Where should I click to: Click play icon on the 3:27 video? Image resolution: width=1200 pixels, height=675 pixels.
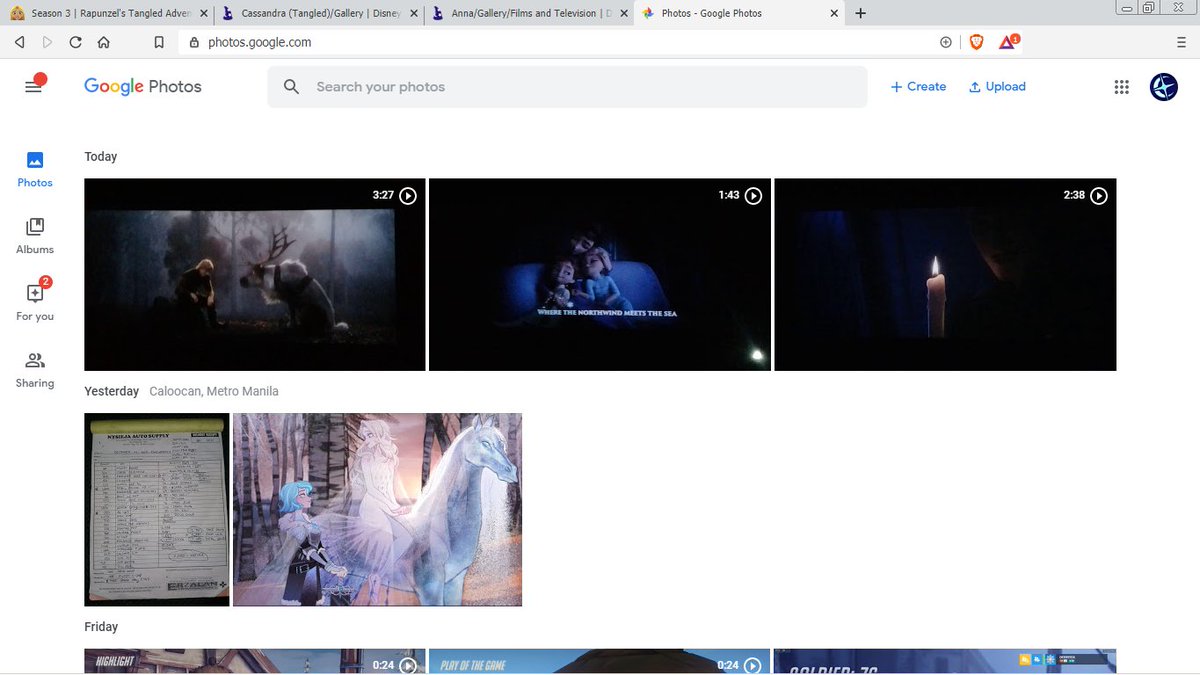[x=408, y=196]
